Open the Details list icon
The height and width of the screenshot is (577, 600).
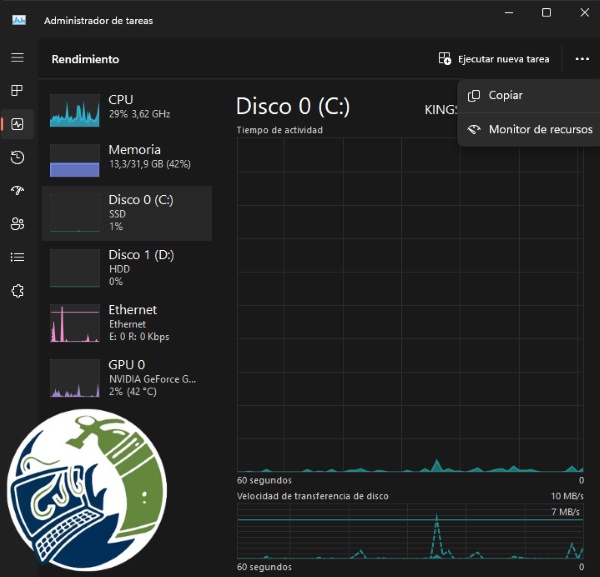[17, 257]
